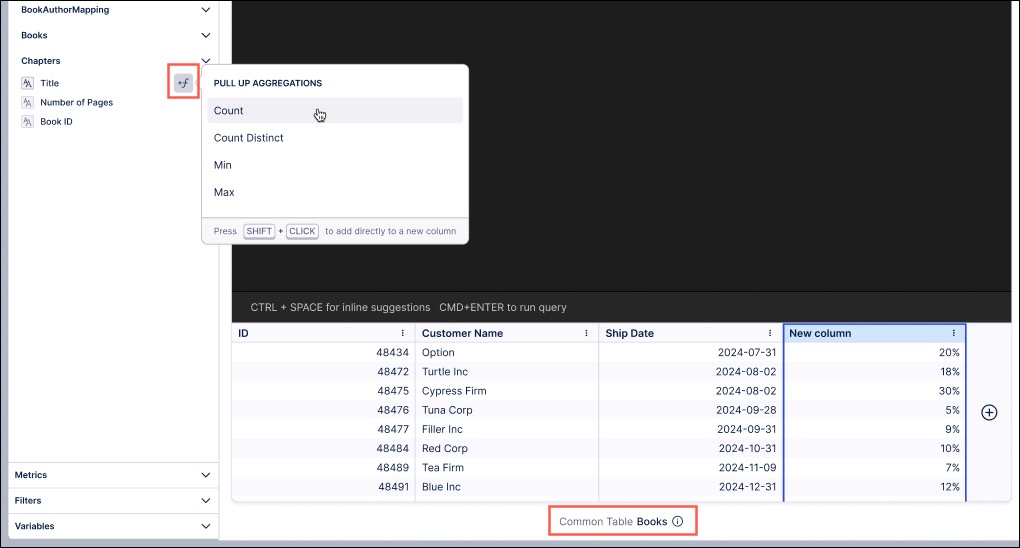The image size is (1020, 548).
Task: Open Ship Date column three-dot menu
Action: point(770,333)
